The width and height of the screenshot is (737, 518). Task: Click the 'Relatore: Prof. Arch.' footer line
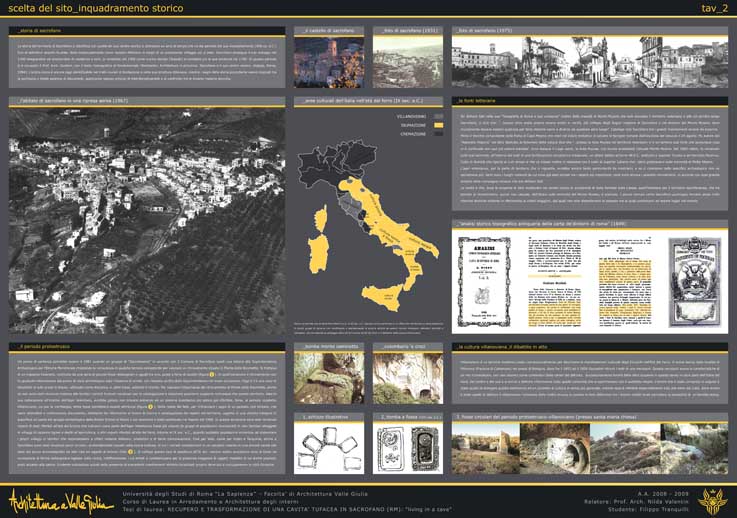pyautogui.click(x=636, y=502)
